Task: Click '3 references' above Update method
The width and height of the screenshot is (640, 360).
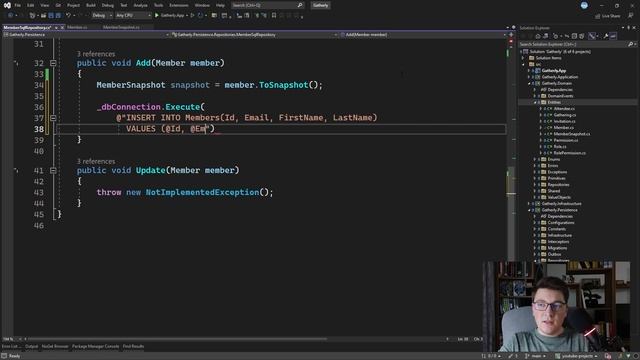Action: [x=96, y=161]
